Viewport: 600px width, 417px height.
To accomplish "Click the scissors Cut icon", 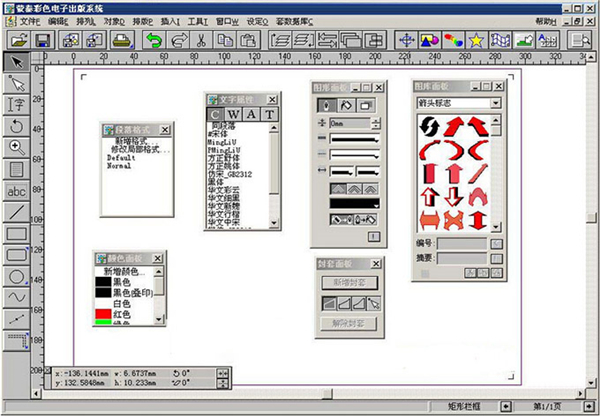I will (x=201, y=40).
